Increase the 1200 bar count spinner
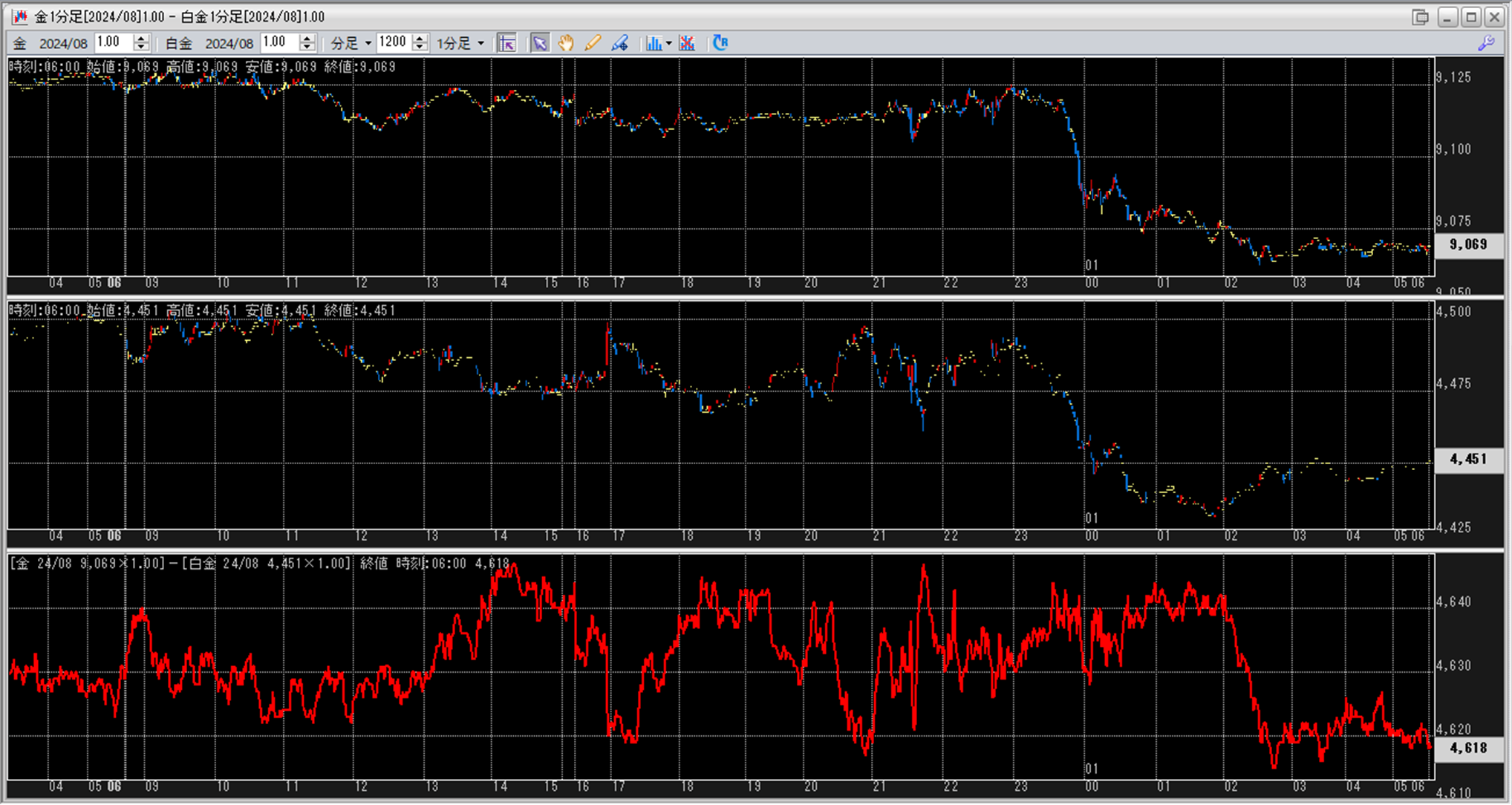Viewport: 1512px width, 805px height. click(420, 39)
